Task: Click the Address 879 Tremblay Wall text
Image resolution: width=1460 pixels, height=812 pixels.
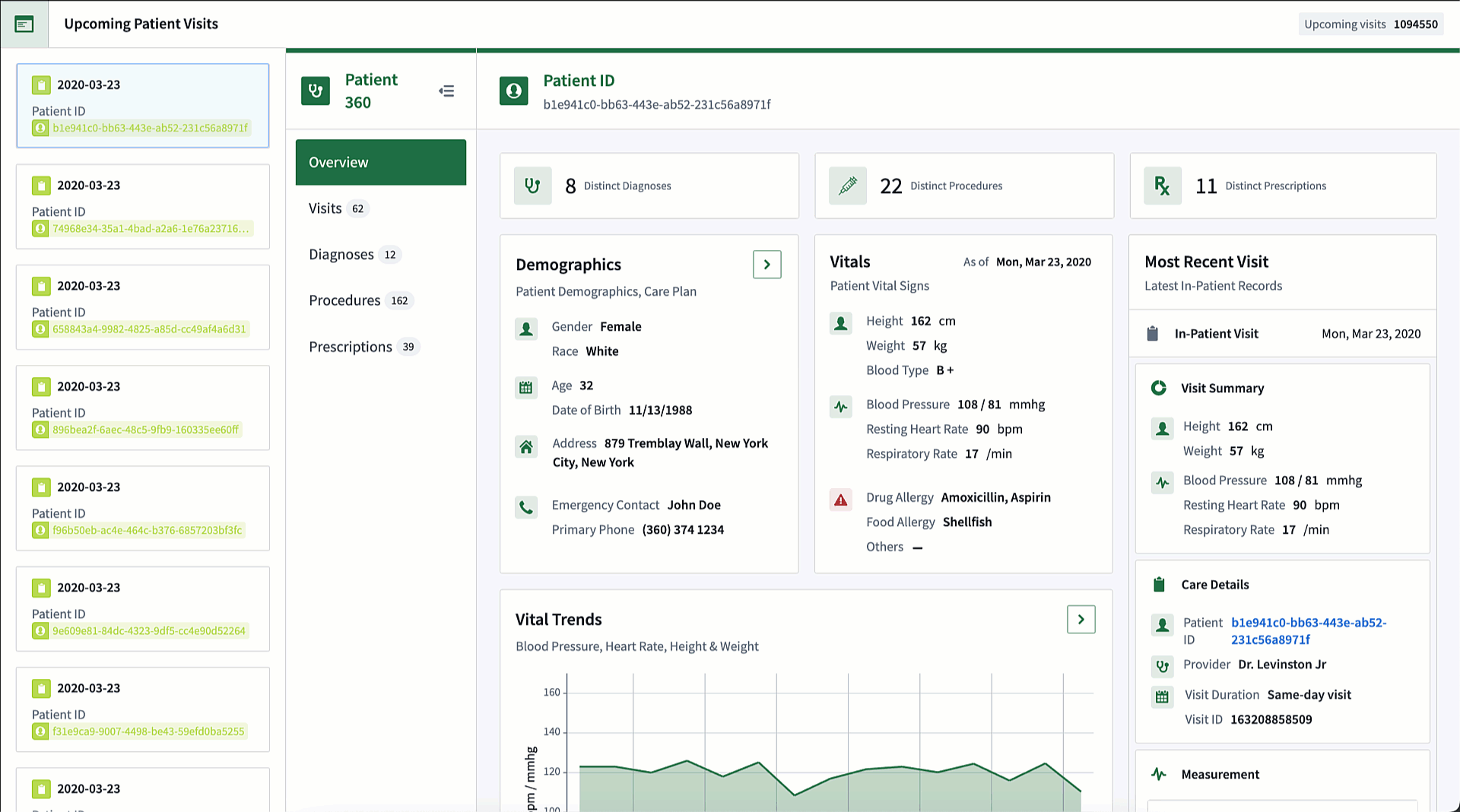Action: tap(660, 453)
